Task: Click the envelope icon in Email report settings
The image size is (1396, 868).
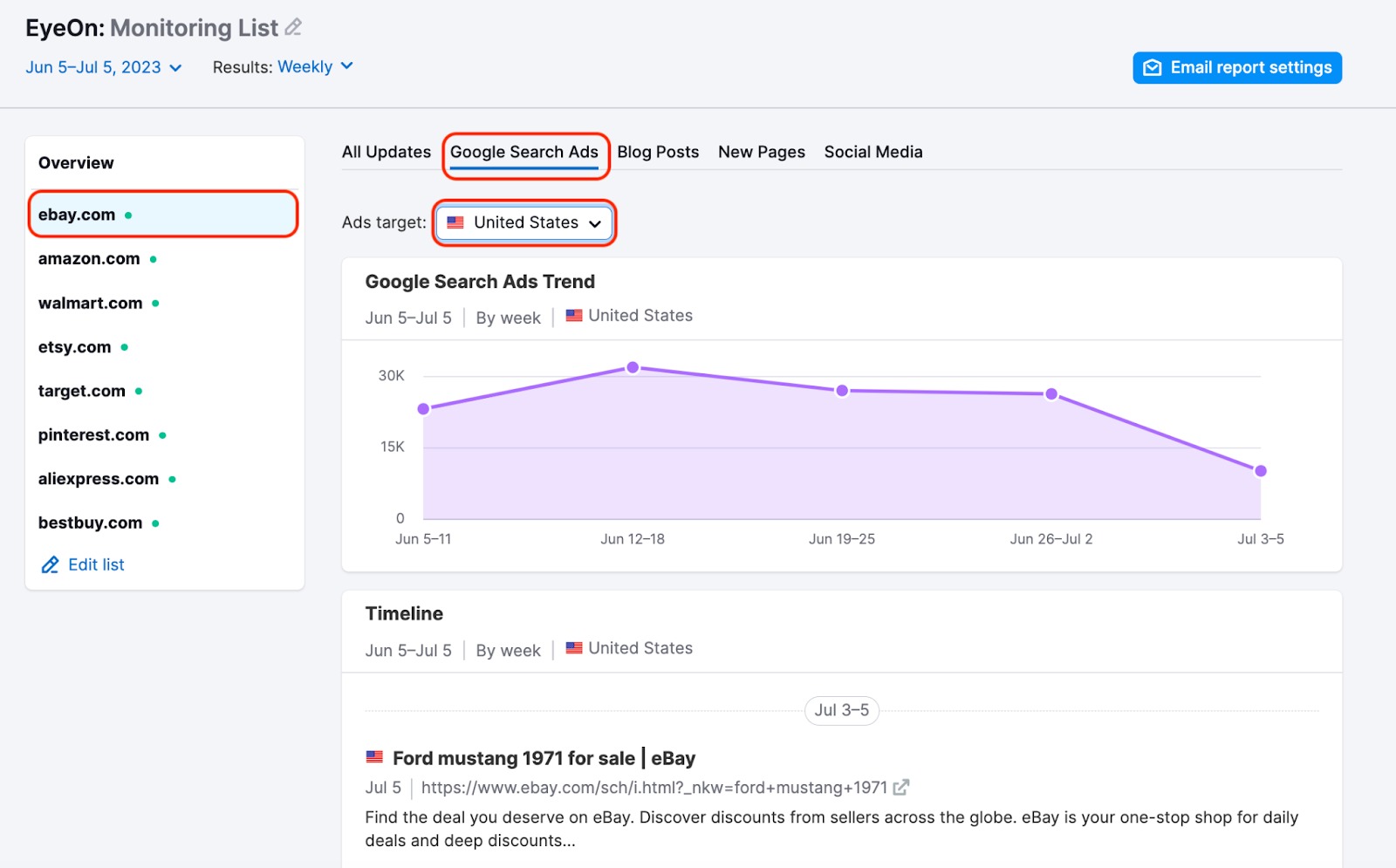Action: (1153, 68)
